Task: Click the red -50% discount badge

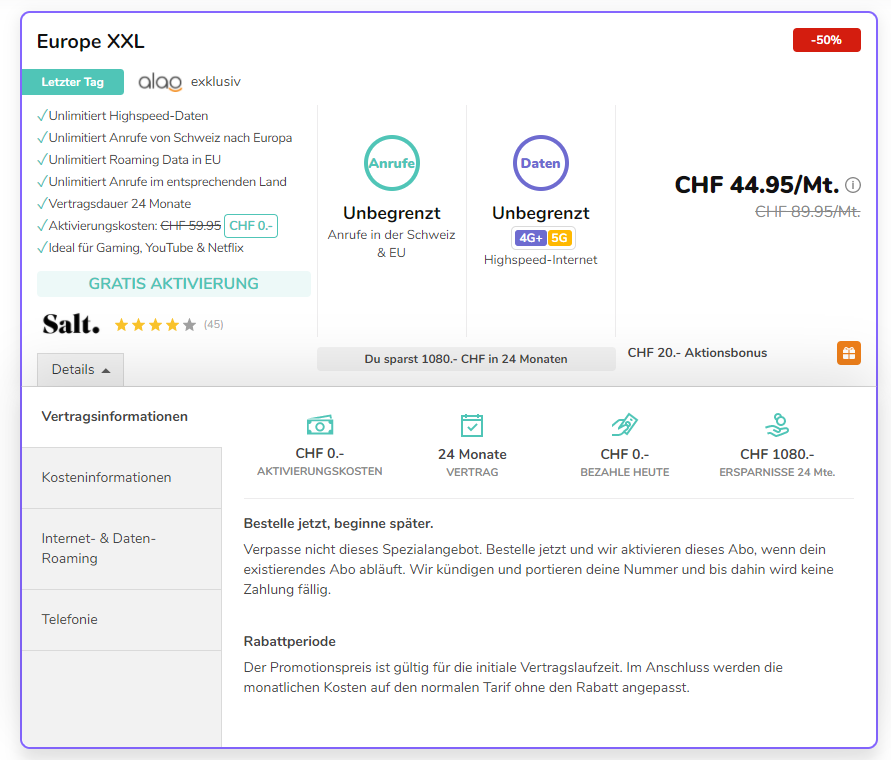Action: tap(826, 40)
